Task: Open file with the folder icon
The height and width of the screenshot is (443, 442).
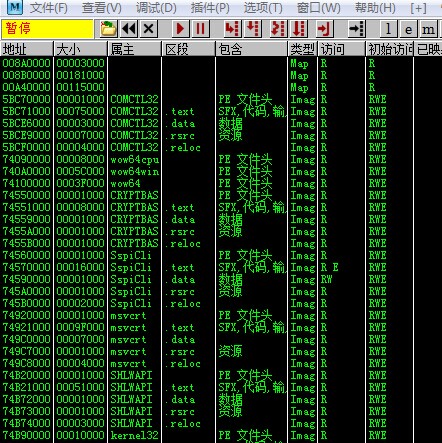Action: pyautogui.click(x=109, y=29)
